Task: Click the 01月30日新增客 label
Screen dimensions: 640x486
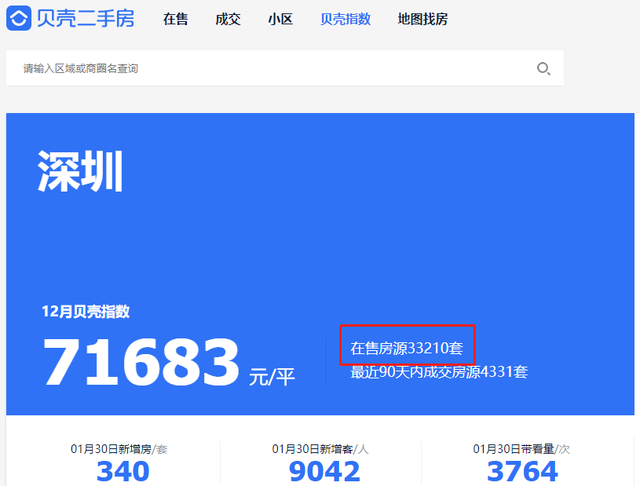Action: (320, 449)
